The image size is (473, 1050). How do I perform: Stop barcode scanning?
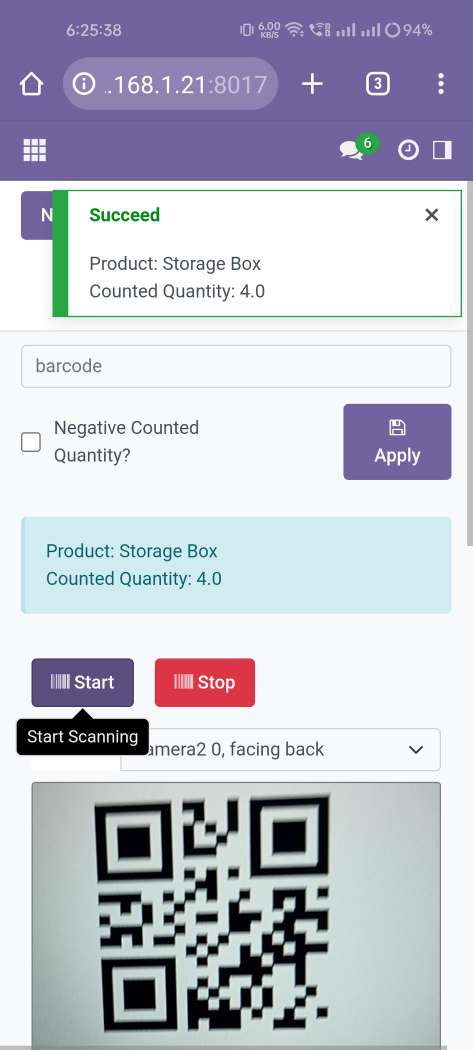pos(205,682)
